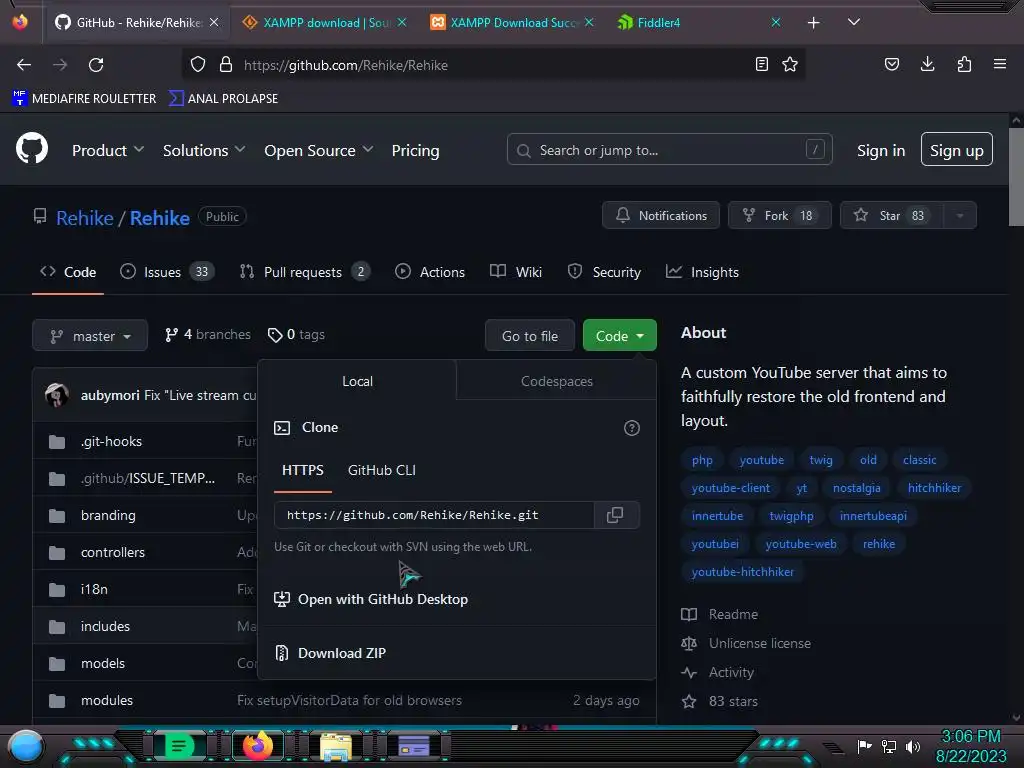This screenshot has height=768, width=1024.
Task: Open the Actions tab
Action: coord(430,272)
